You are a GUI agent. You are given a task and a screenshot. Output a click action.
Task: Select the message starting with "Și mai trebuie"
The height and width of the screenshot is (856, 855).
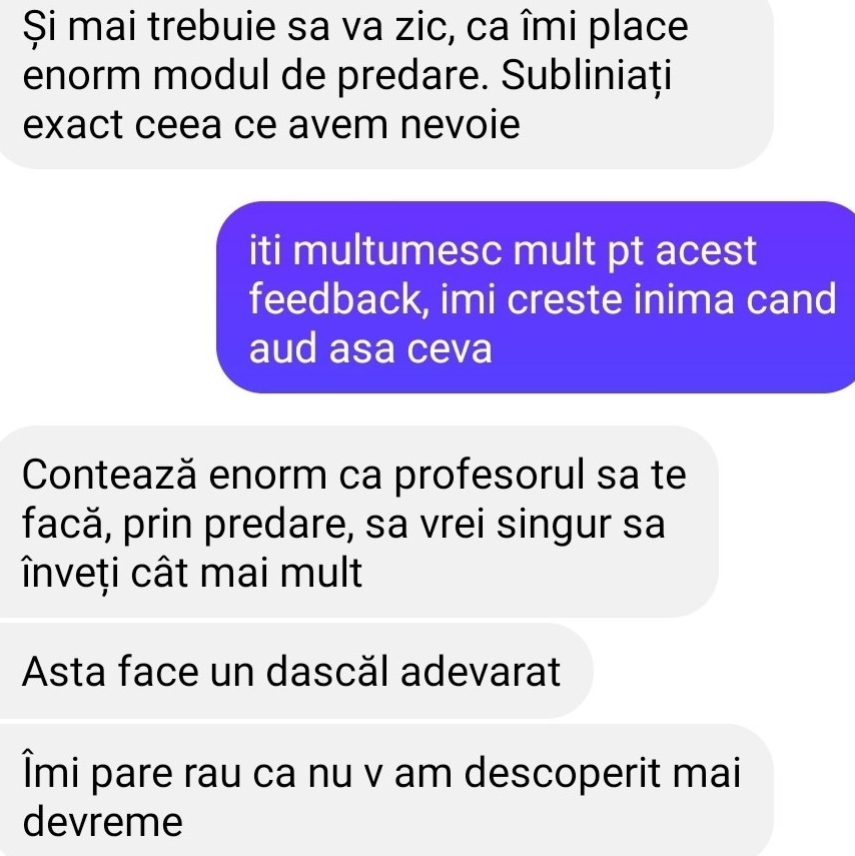coord(385,82)
